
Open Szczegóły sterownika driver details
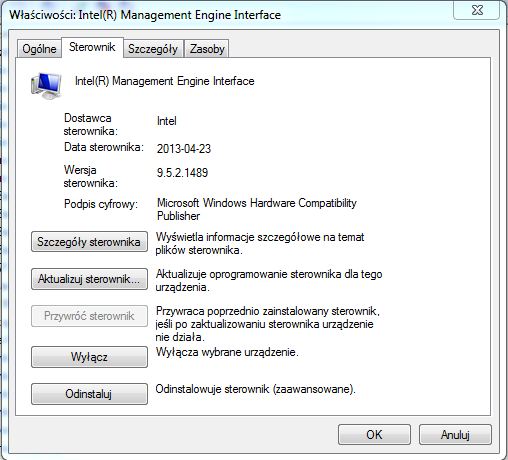tap(89, 242)
